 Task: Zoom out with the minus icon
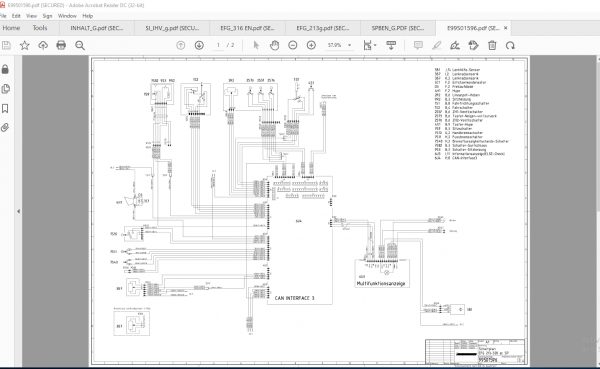click(x=293, y=45)
